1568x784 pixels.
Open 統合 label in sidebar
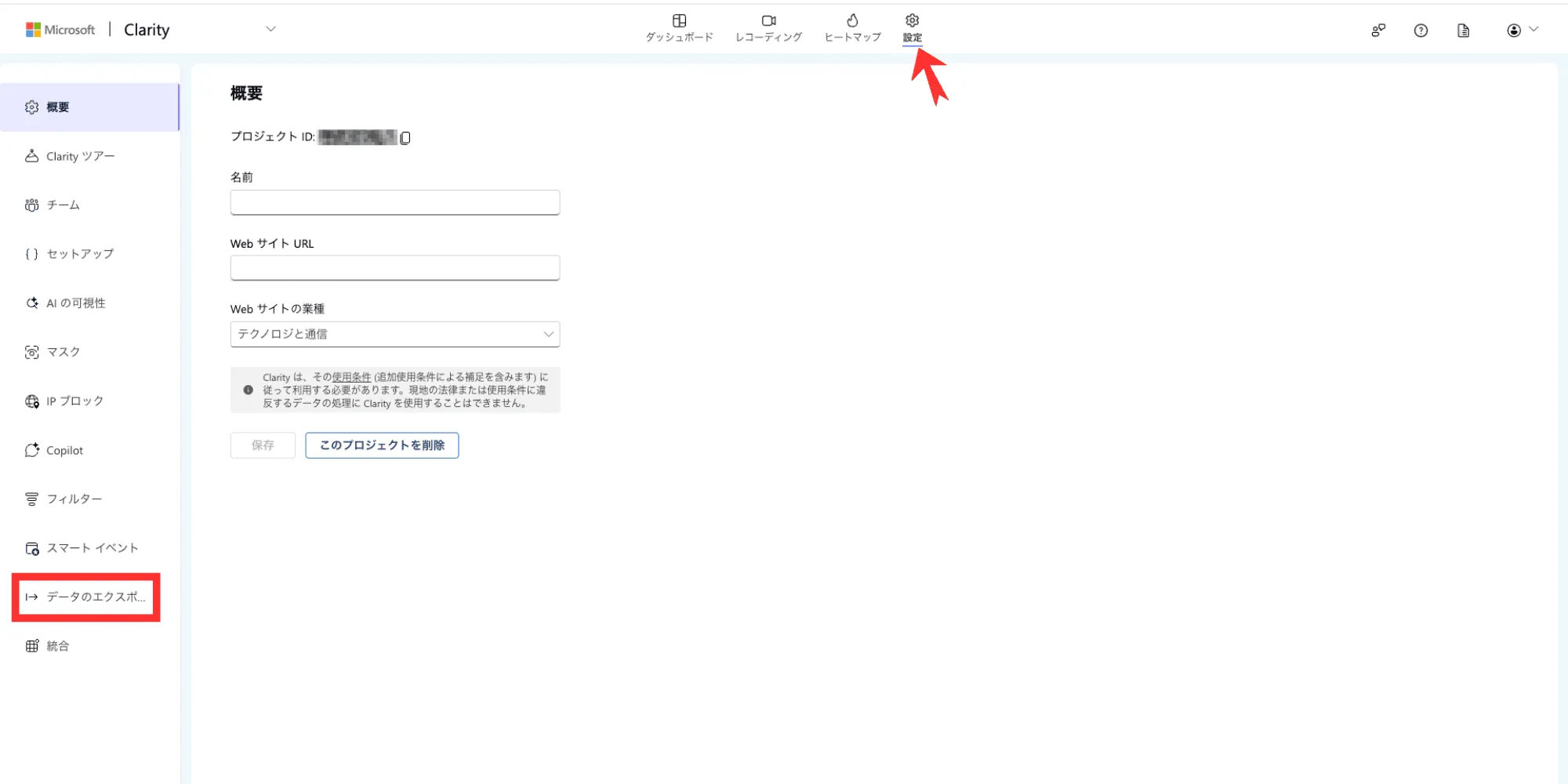click(58, 646)
